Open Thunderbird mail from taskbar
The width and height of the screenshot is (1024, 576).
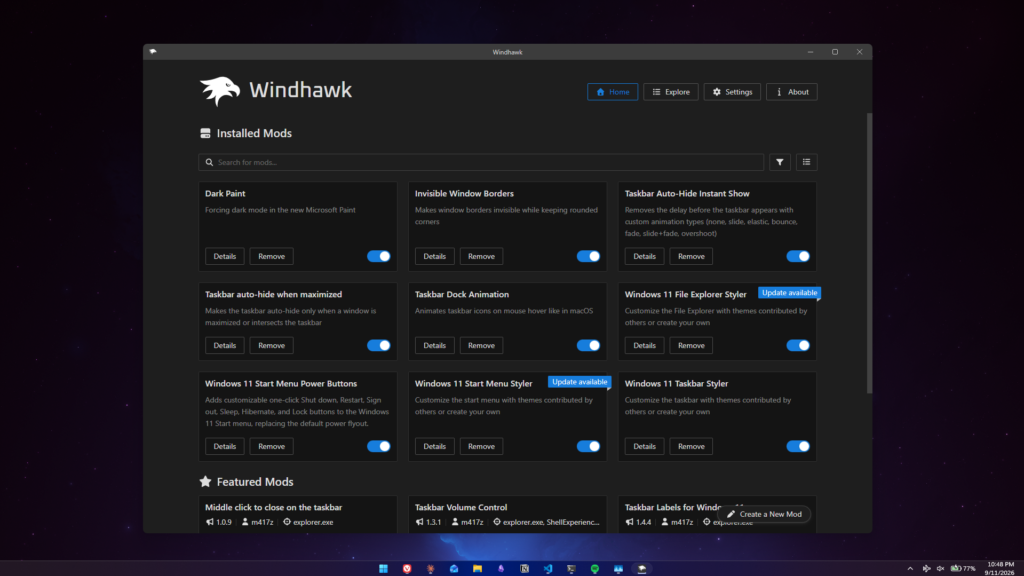[454, 569]
